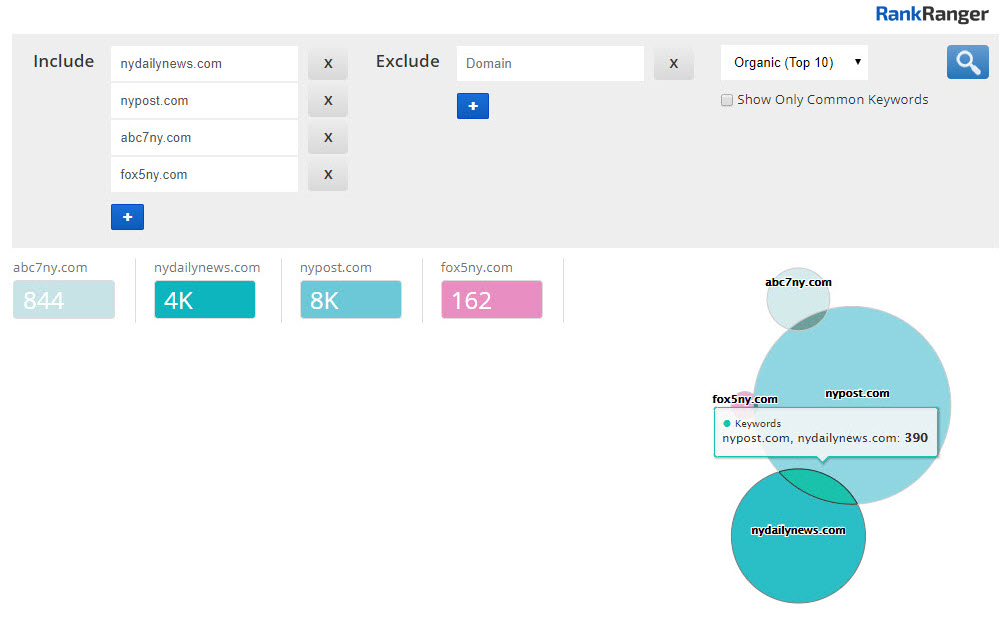Screen dimensions: 1008x623
Task: Click the abc7ny.com include field
Action: (x=204, y=138)
